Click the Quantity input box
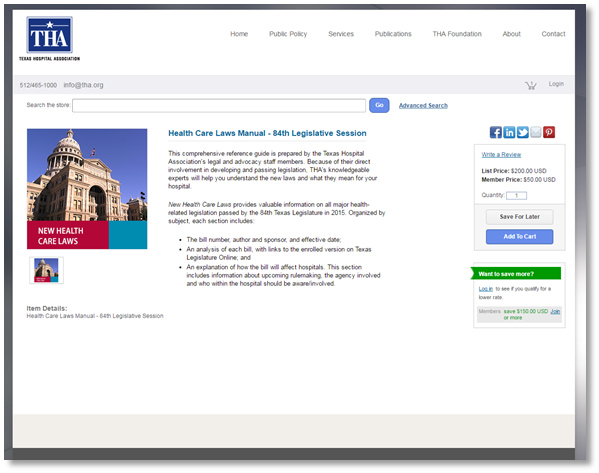 pyautogui.click(x=516, y=196)
